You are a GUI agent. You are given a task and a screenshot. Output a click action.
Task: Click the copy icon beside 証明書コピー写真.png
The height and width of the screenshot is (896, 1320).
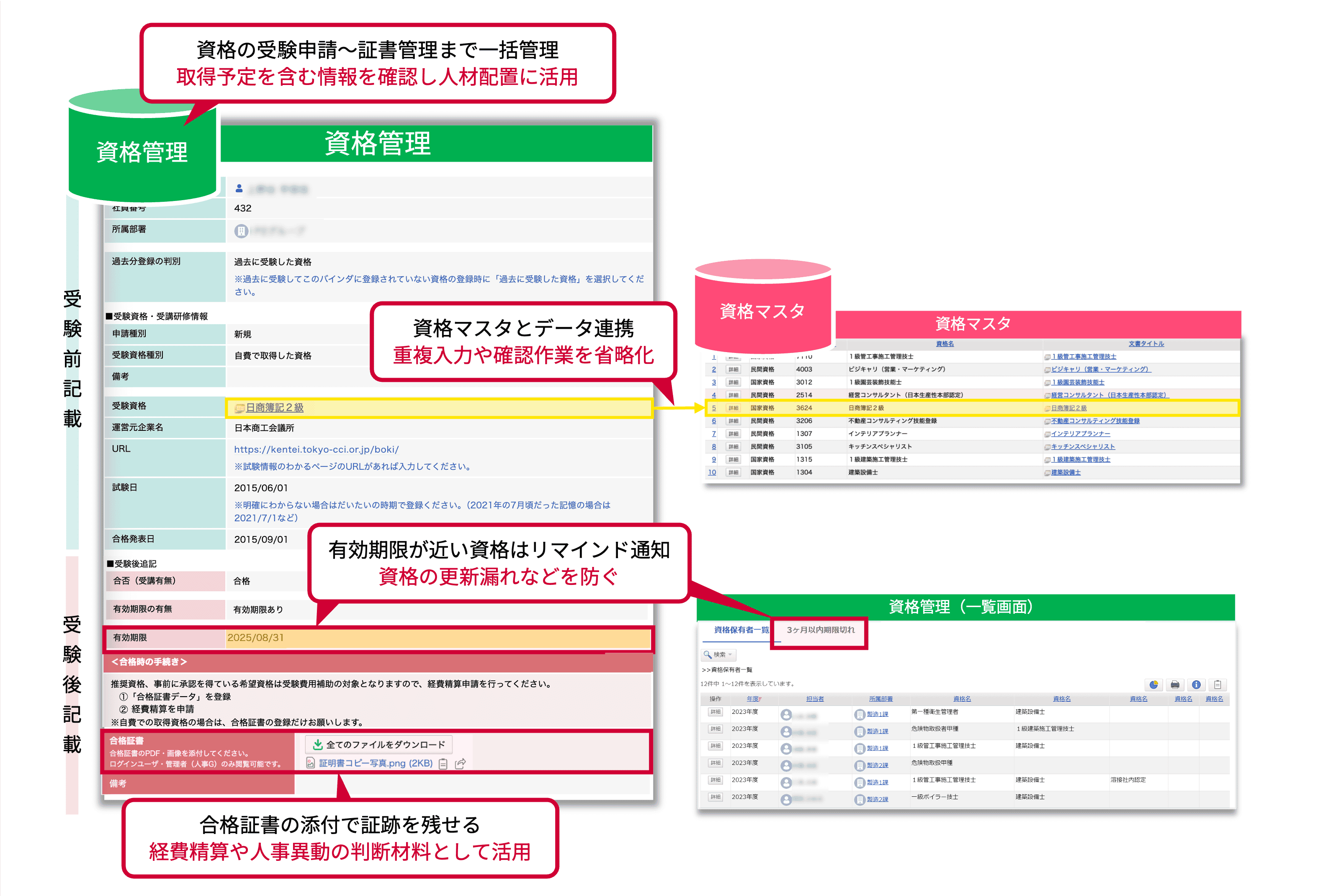444,764
